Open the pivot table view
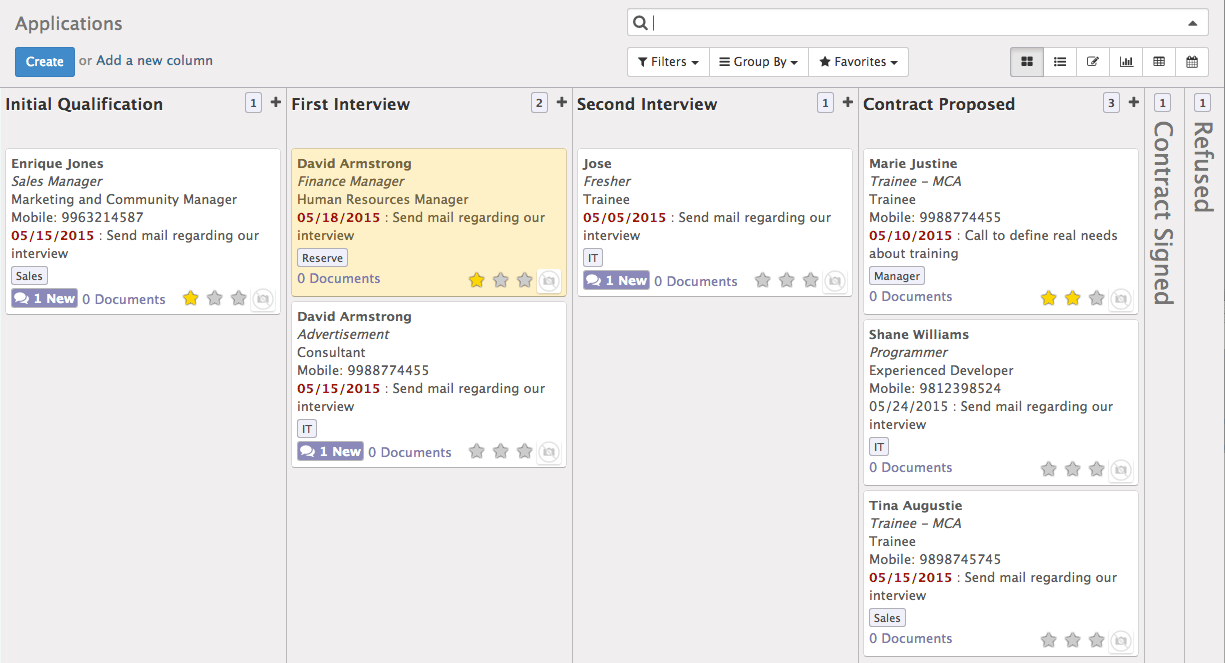1225x663 pixels. click(1159, 61)
